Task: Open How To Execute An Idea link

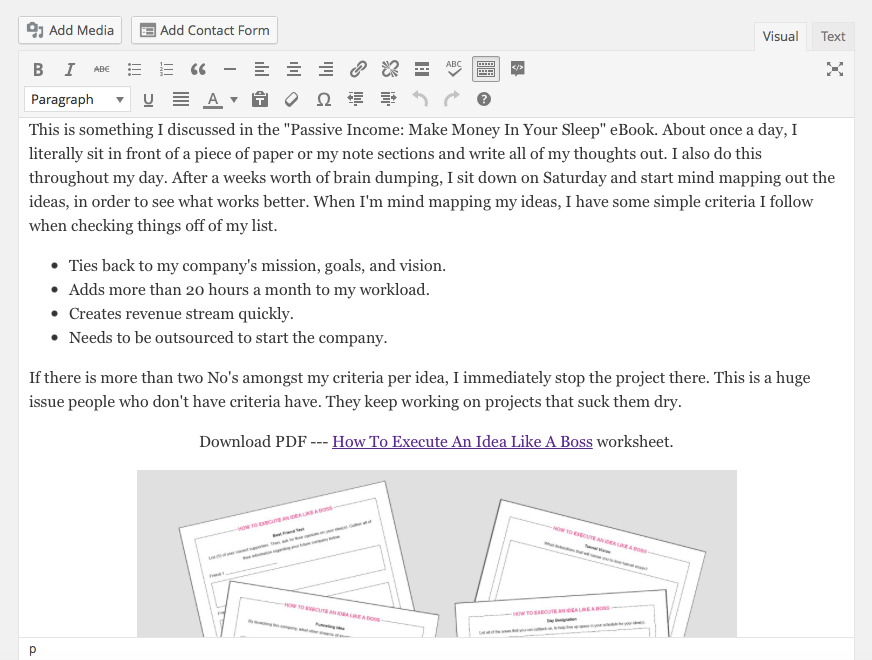Action: [x=462, y=441]
